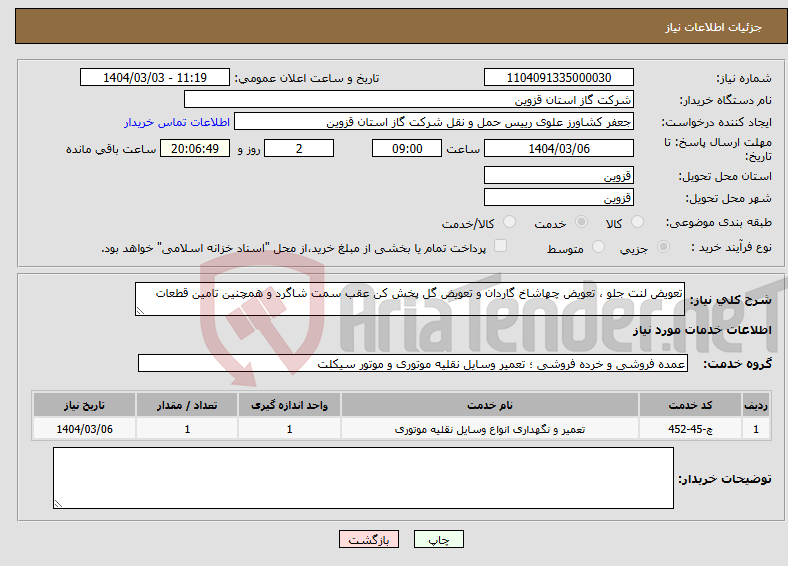Click the resize grip of شرح کلی نیاز box

[x=140, y=311]
